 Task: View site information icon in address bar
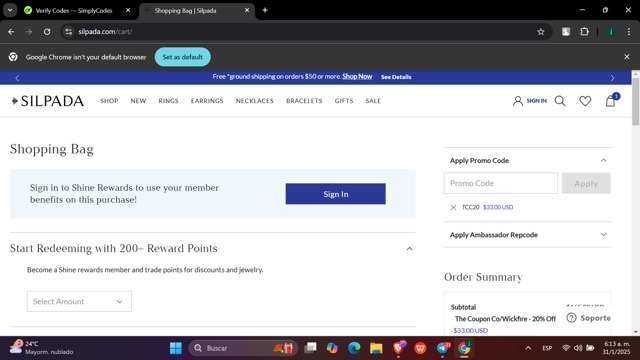(69, 31)
